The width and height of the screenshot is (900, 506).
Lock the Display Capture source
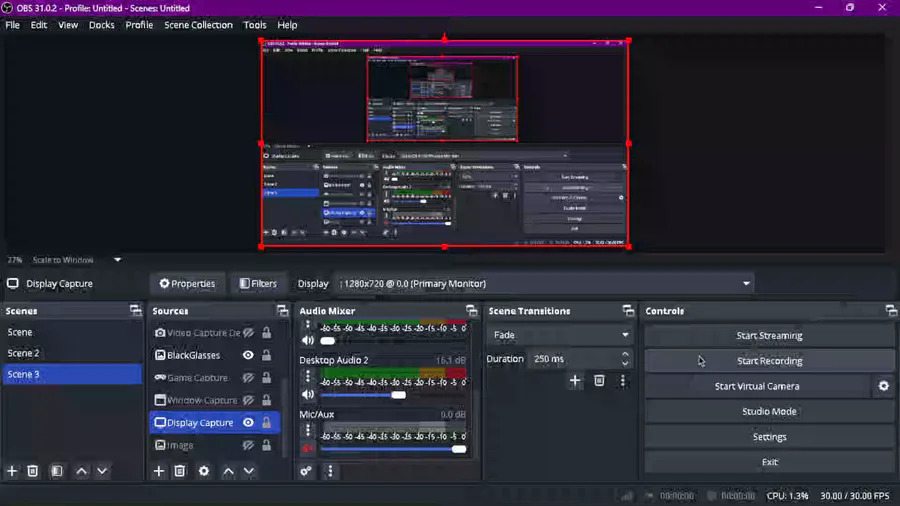(x=266, y=422)
